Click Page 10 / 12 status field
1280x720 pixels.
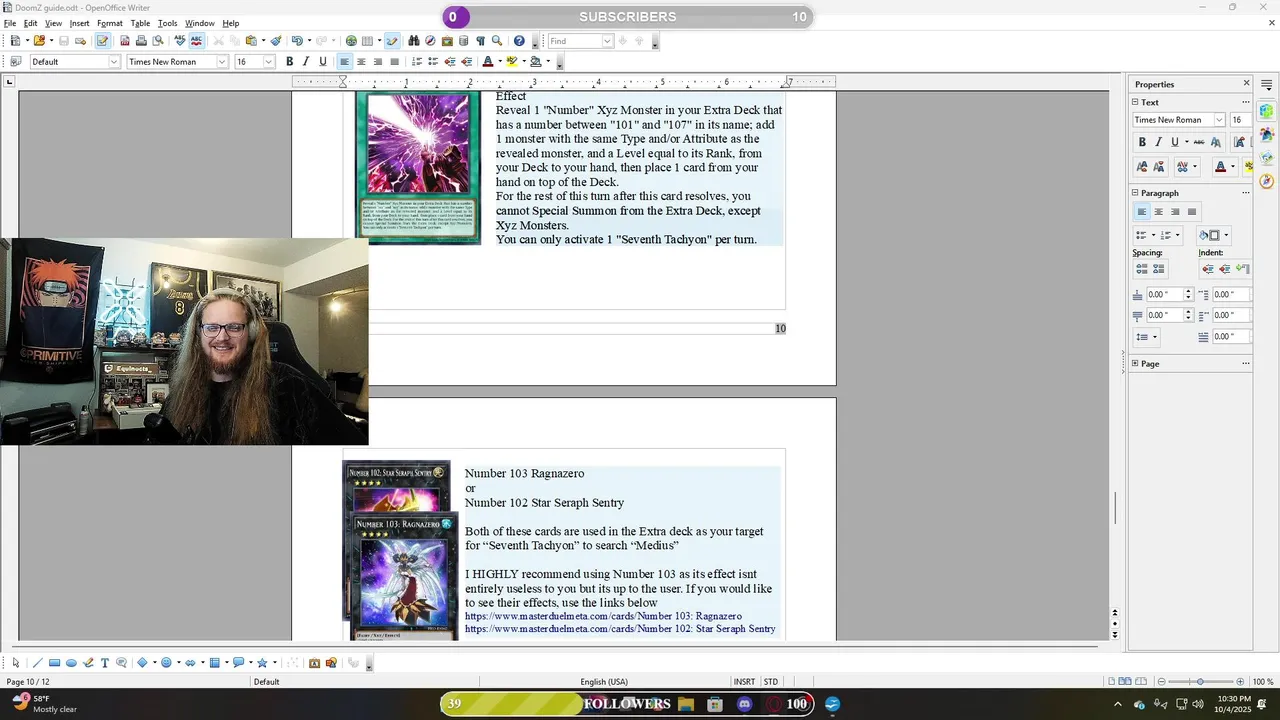click(28, 682)
